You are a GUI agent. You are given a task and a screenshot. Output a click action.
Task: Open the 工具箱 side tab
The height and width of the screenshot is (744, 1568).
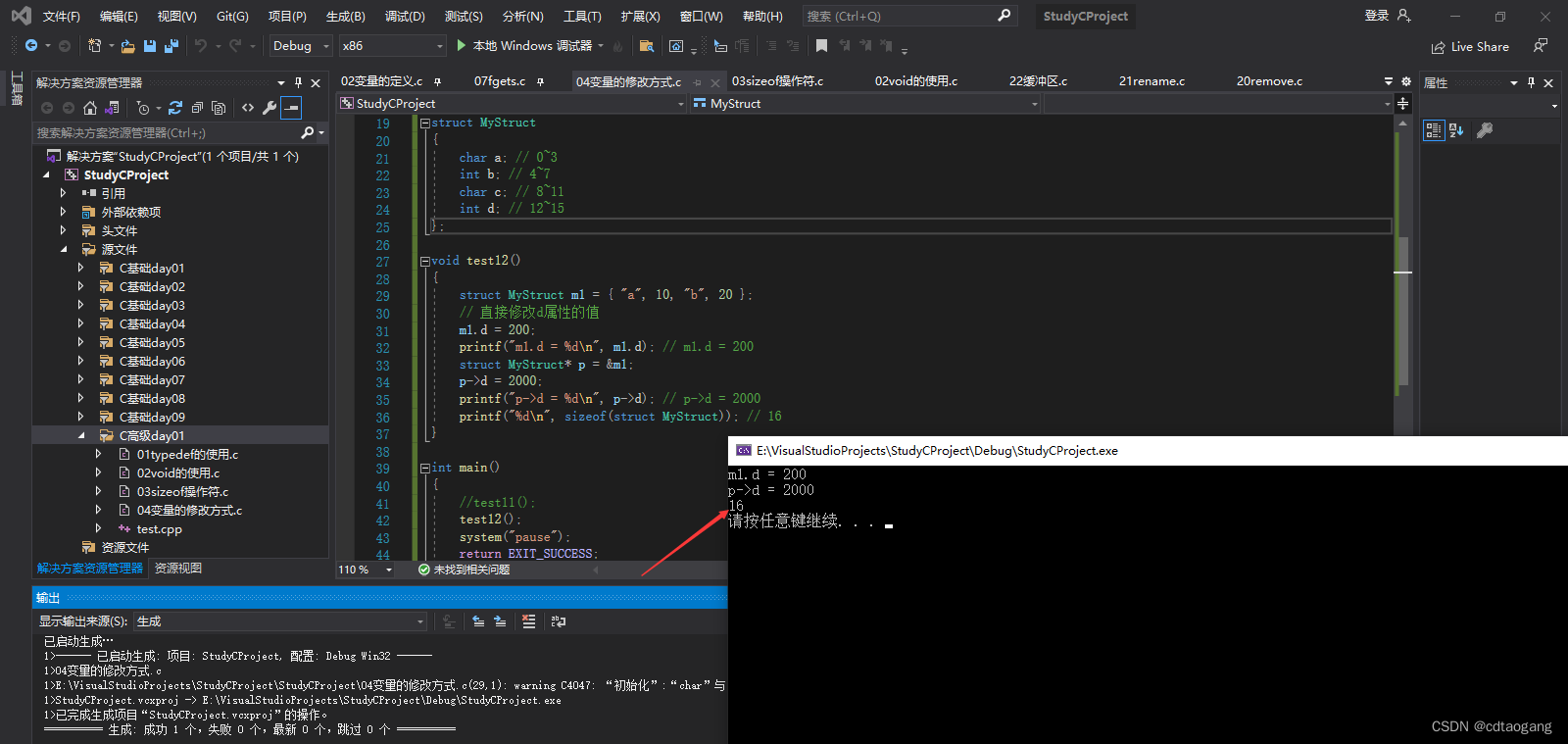pyautogui.click(x=16, y=89)
